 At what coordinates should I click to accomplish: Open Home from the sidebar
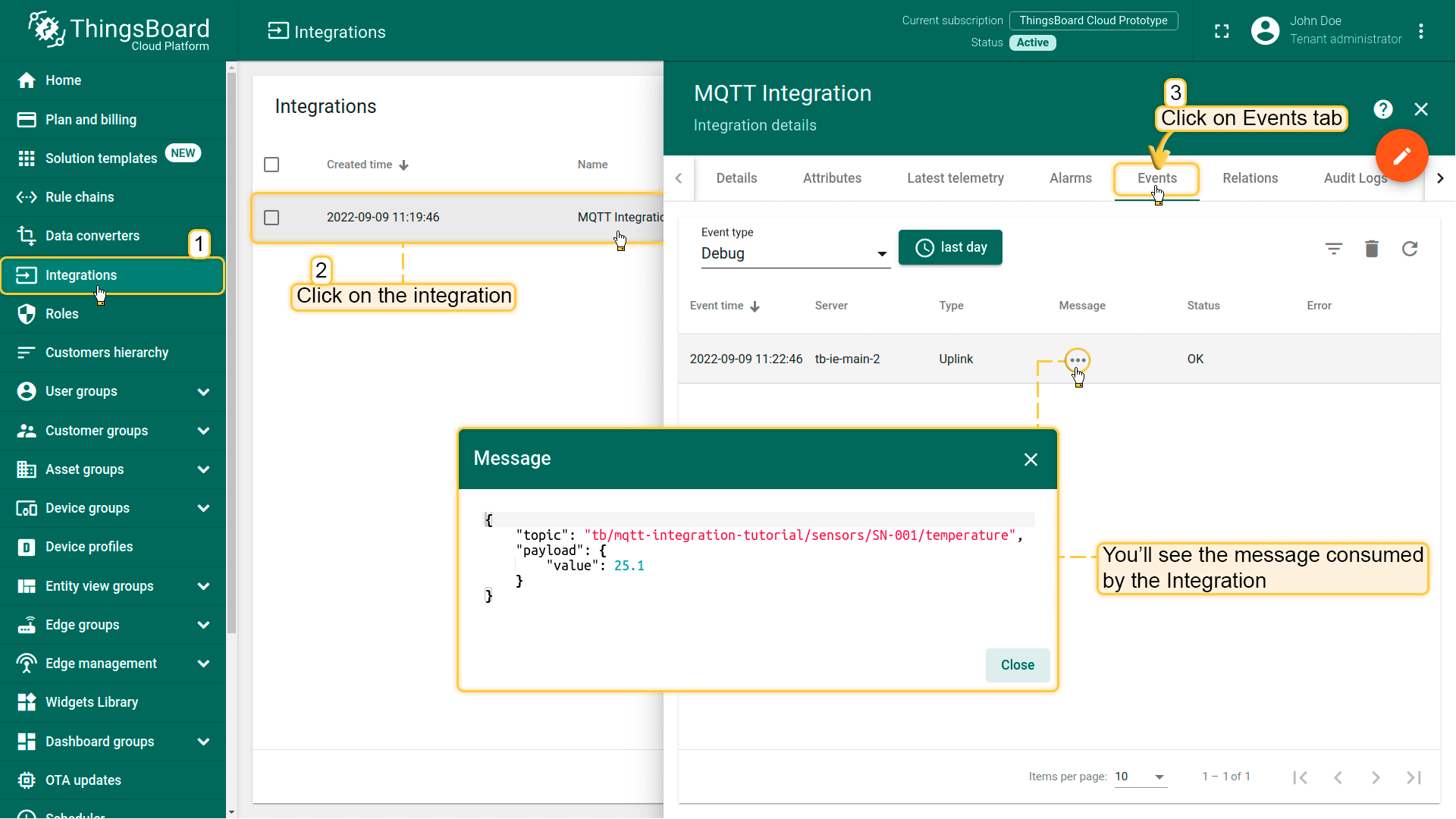112,80
